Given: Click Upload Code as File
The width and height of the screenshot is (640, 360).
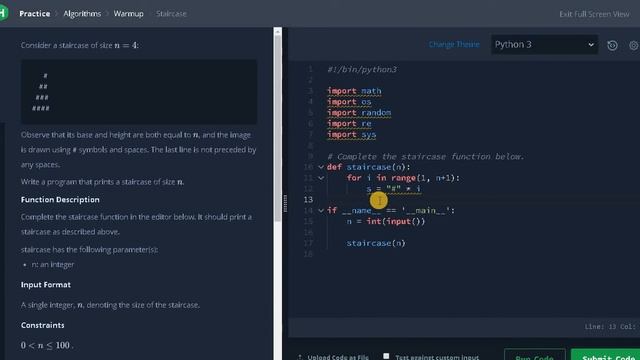Looking at the screenshot, I should click(x=338, y=357).
